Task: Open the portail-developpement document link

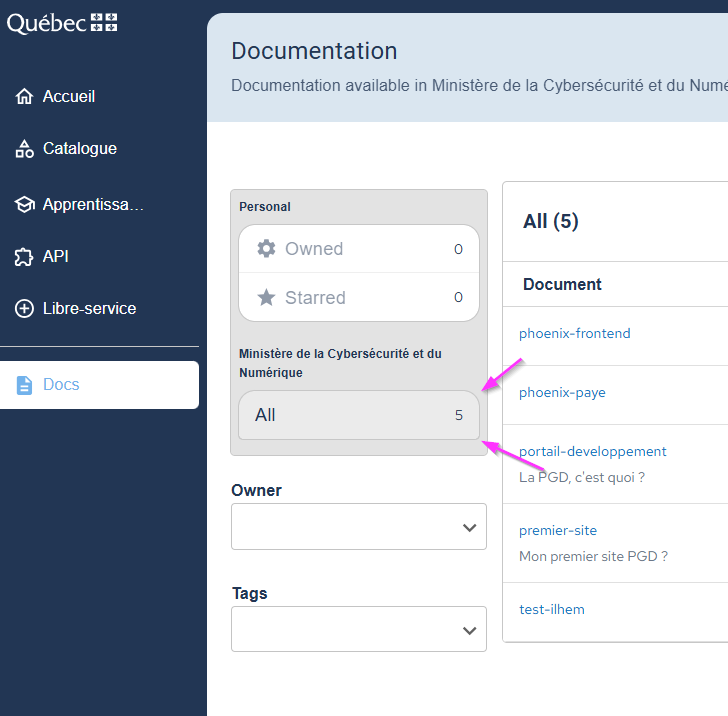Action: [x=592, y=452]
